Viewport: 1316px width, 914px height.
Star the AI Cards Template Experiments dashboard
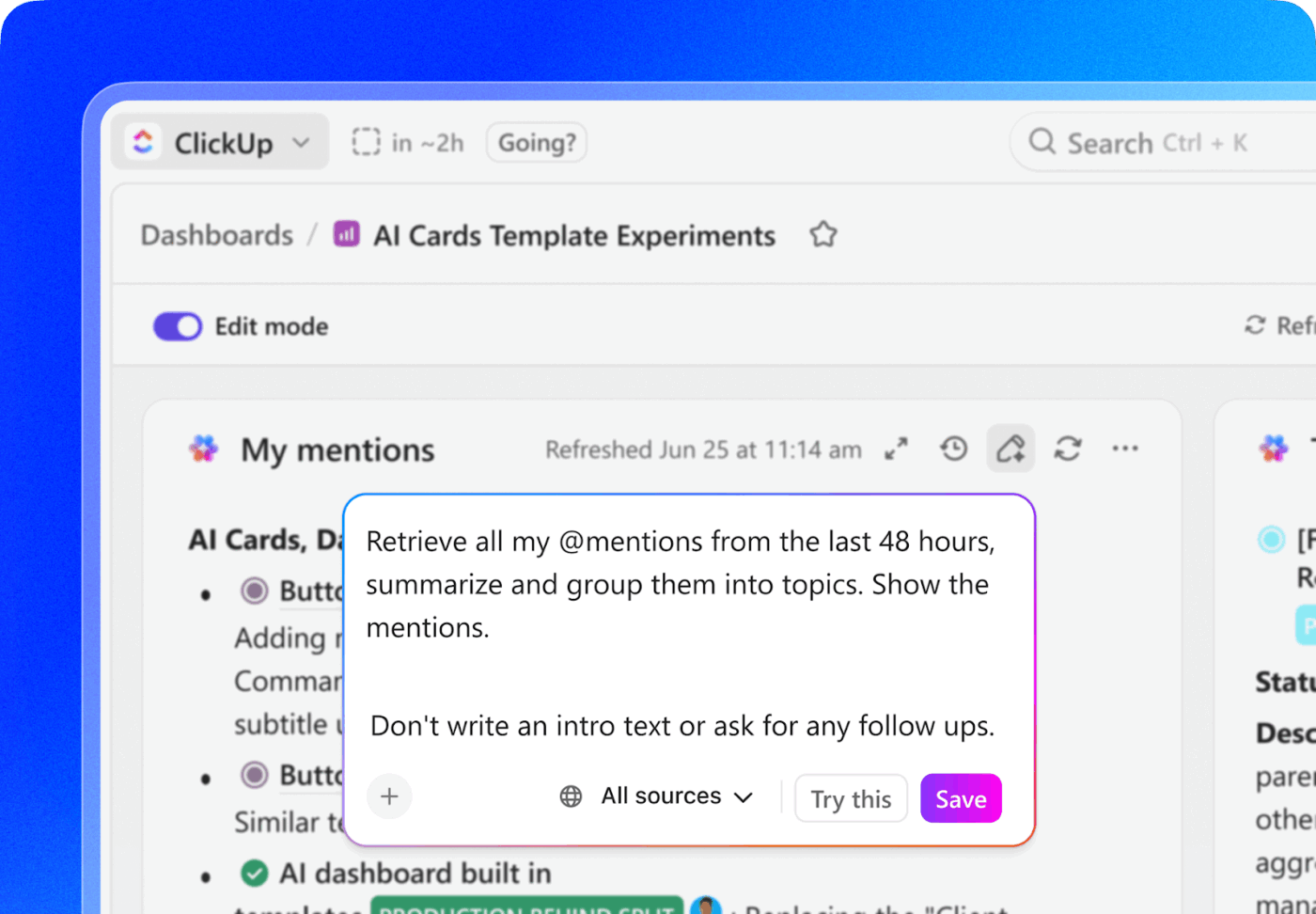pyautogui.click(x=822, y=234)
